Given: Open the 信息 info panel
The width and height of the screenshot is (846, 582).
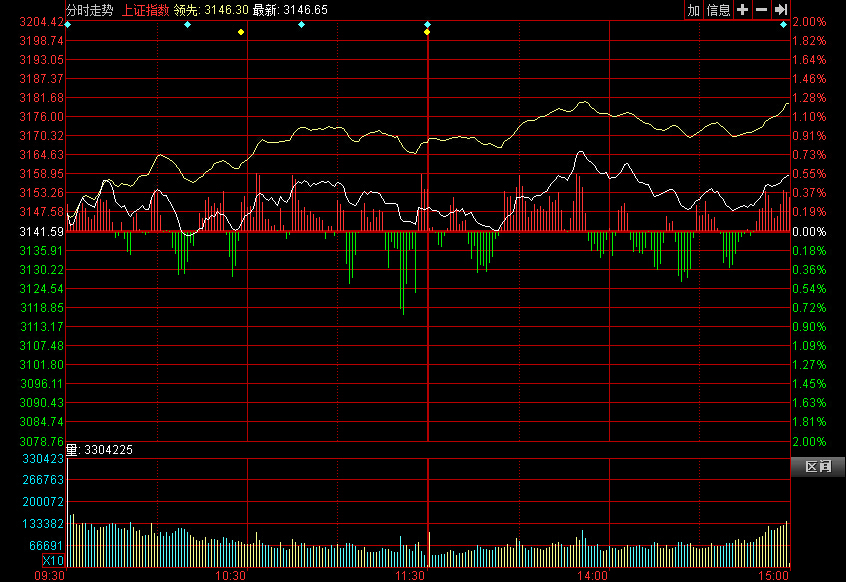Looking at the screenshot, I should [719, 10].
